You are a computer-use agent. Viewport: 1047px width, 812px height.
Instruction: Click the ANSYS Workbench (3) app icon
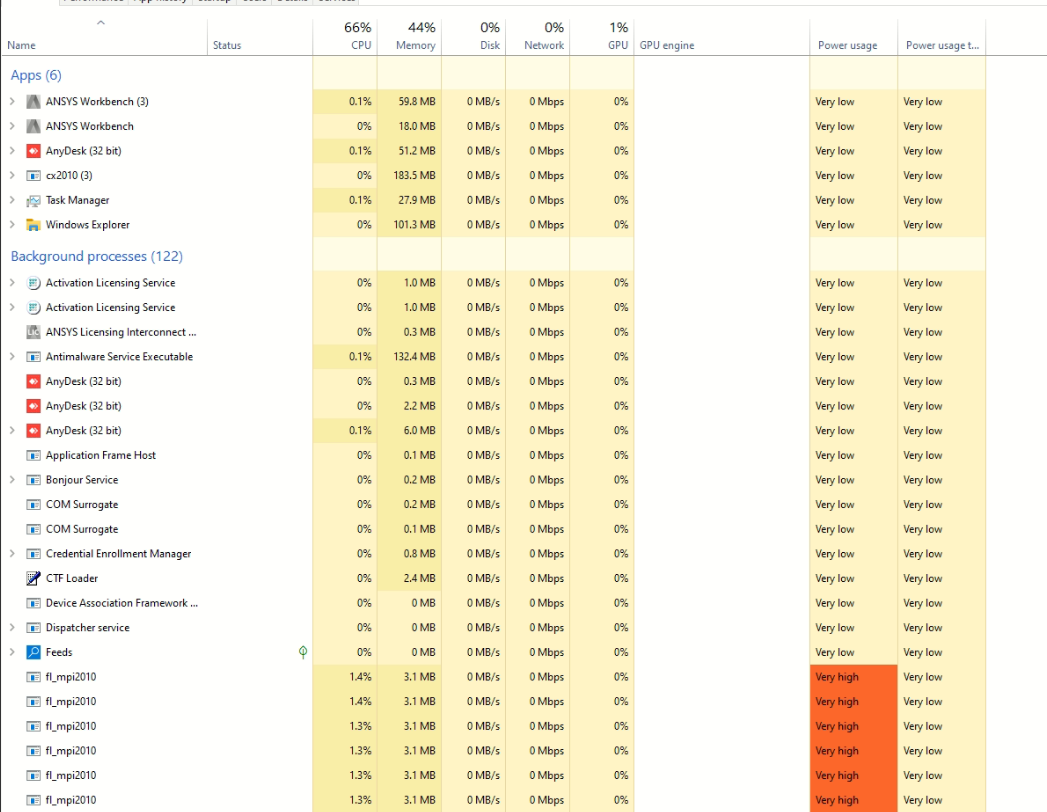pyautogui.click(x=34, y=102)
